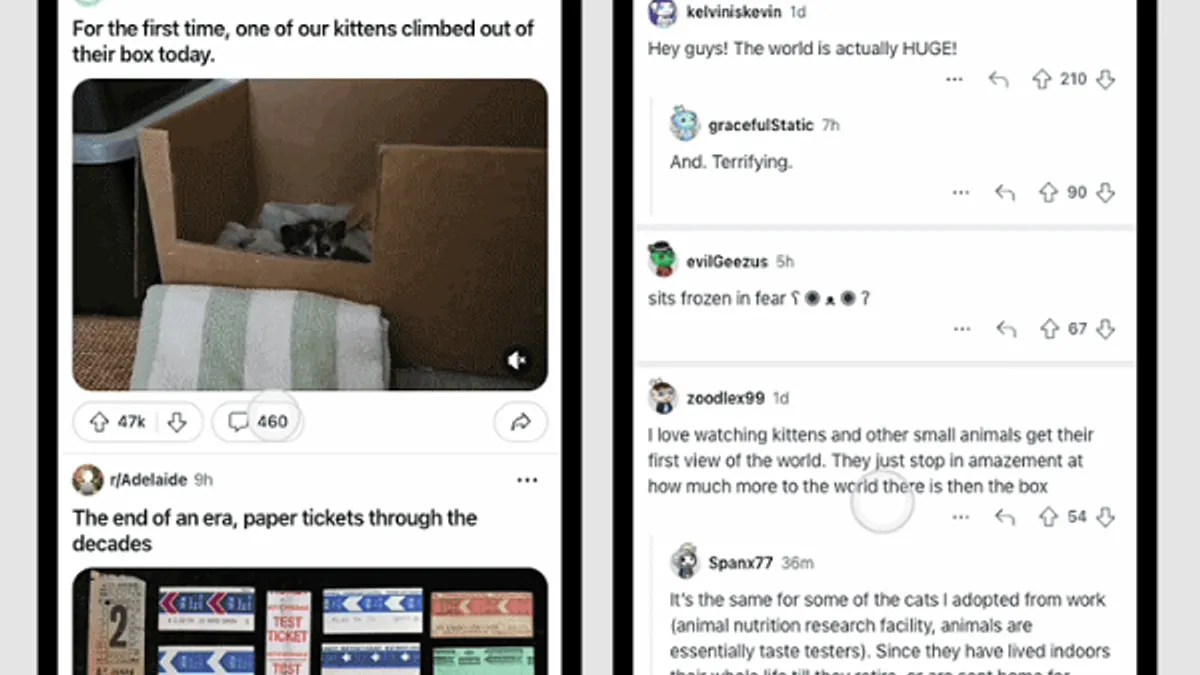The height and width of the screenshot is (675, 1200).
Task: Open more options on evilGeezus comment
Action: [x=961, y=329]
